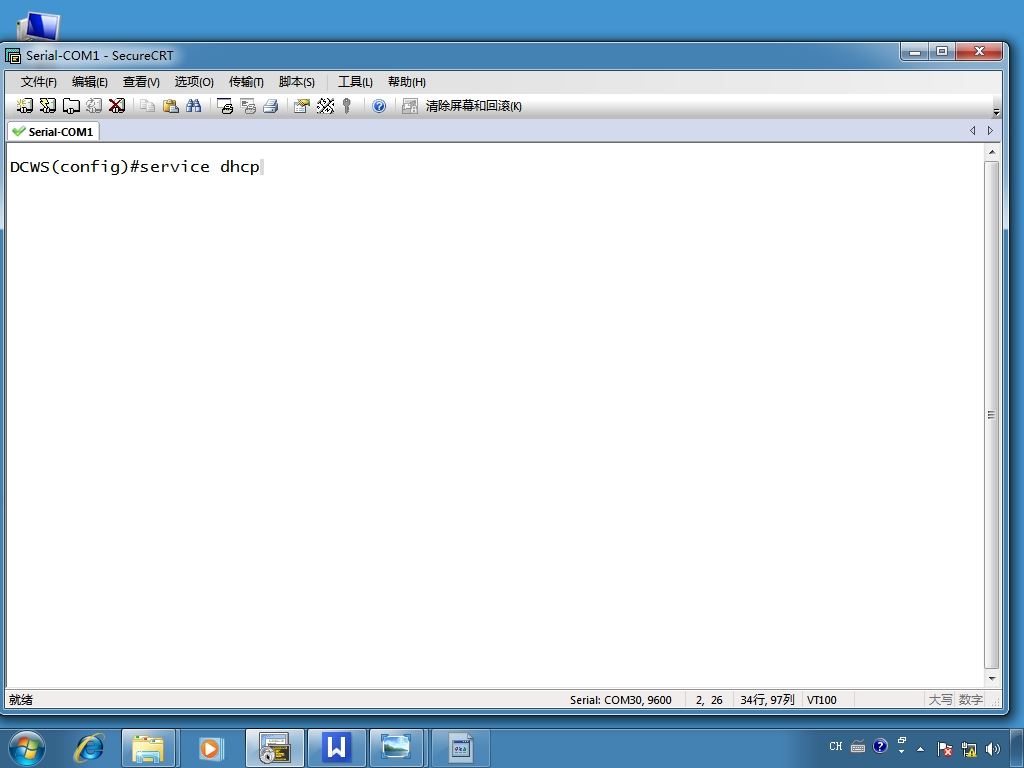Open the 编辑(E) menu
The height and width of the screenshot is (768, 1024).
tap(89, 82)
